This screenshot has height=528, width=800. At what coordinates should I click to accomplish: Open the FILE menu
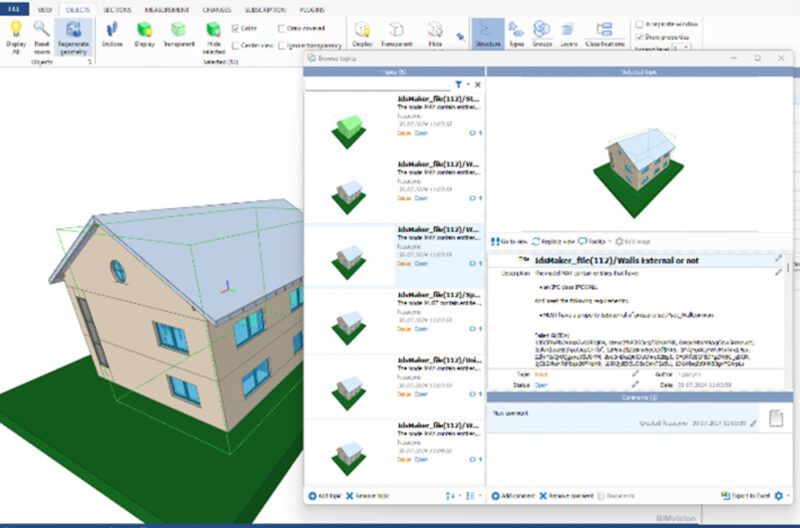click(x=14, y=9)
